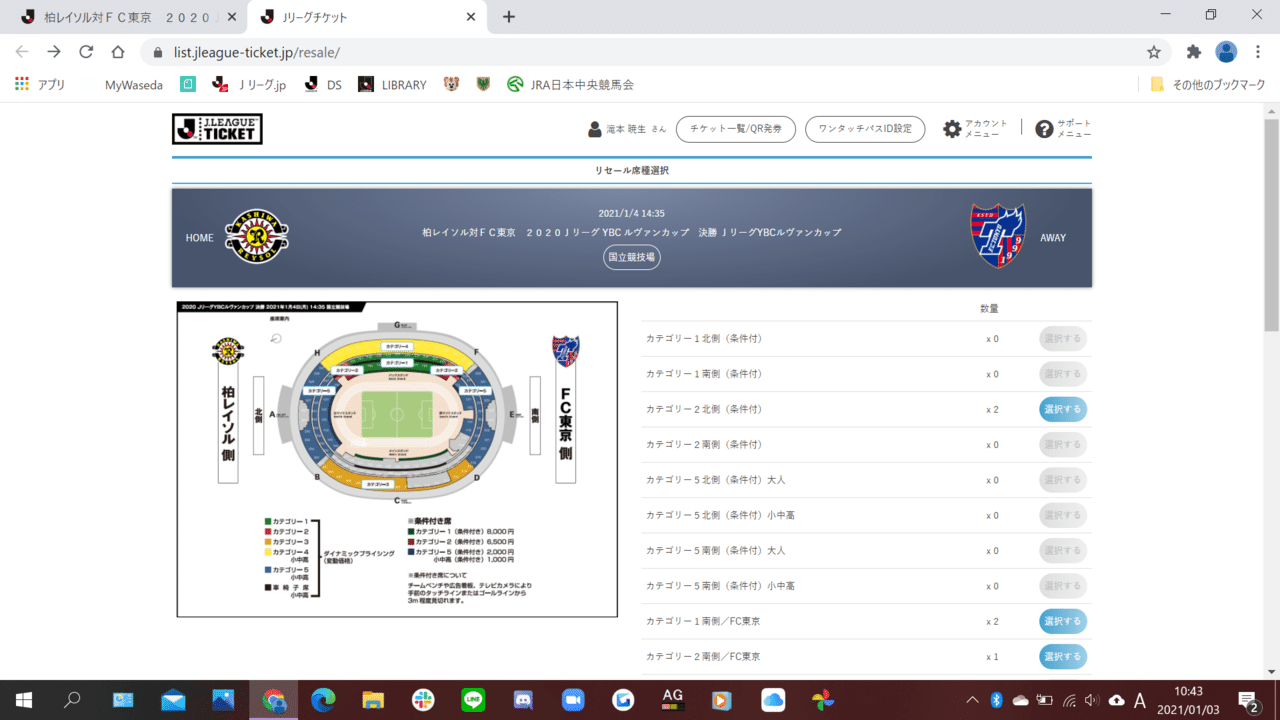Open File Explorer from the taskbar
Screen dimensions: 1280x720
point(373,699)
